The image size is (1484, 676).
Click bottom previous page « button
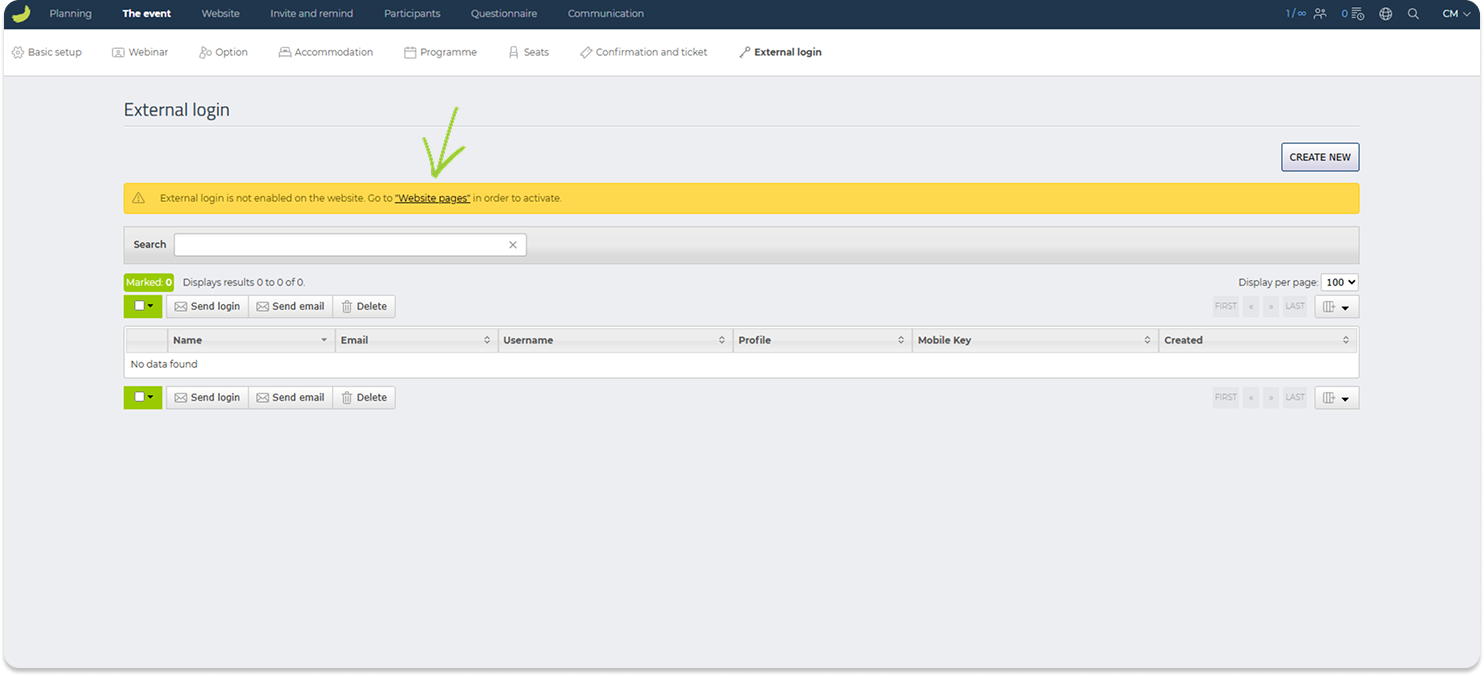point(1251,398)
